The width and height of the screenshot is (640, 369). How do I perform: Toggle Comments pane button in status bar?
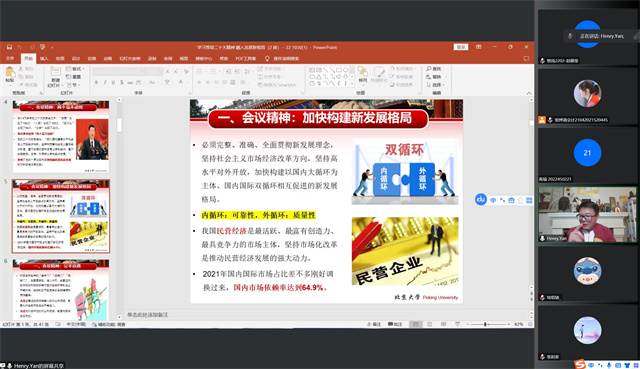(395, 324)
